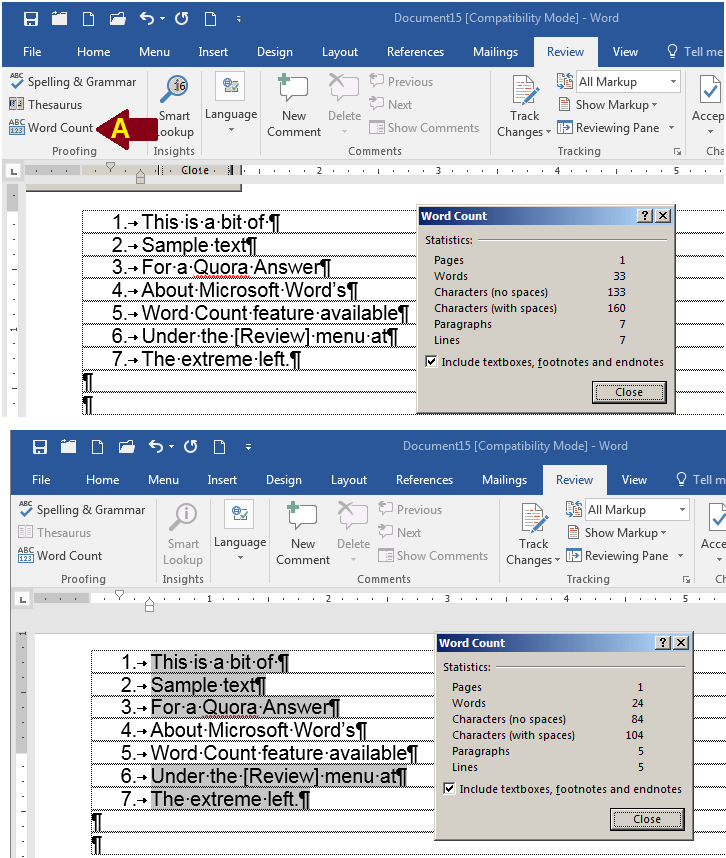
Task: Open File tab in upper Word window
Action: point(32,52)
